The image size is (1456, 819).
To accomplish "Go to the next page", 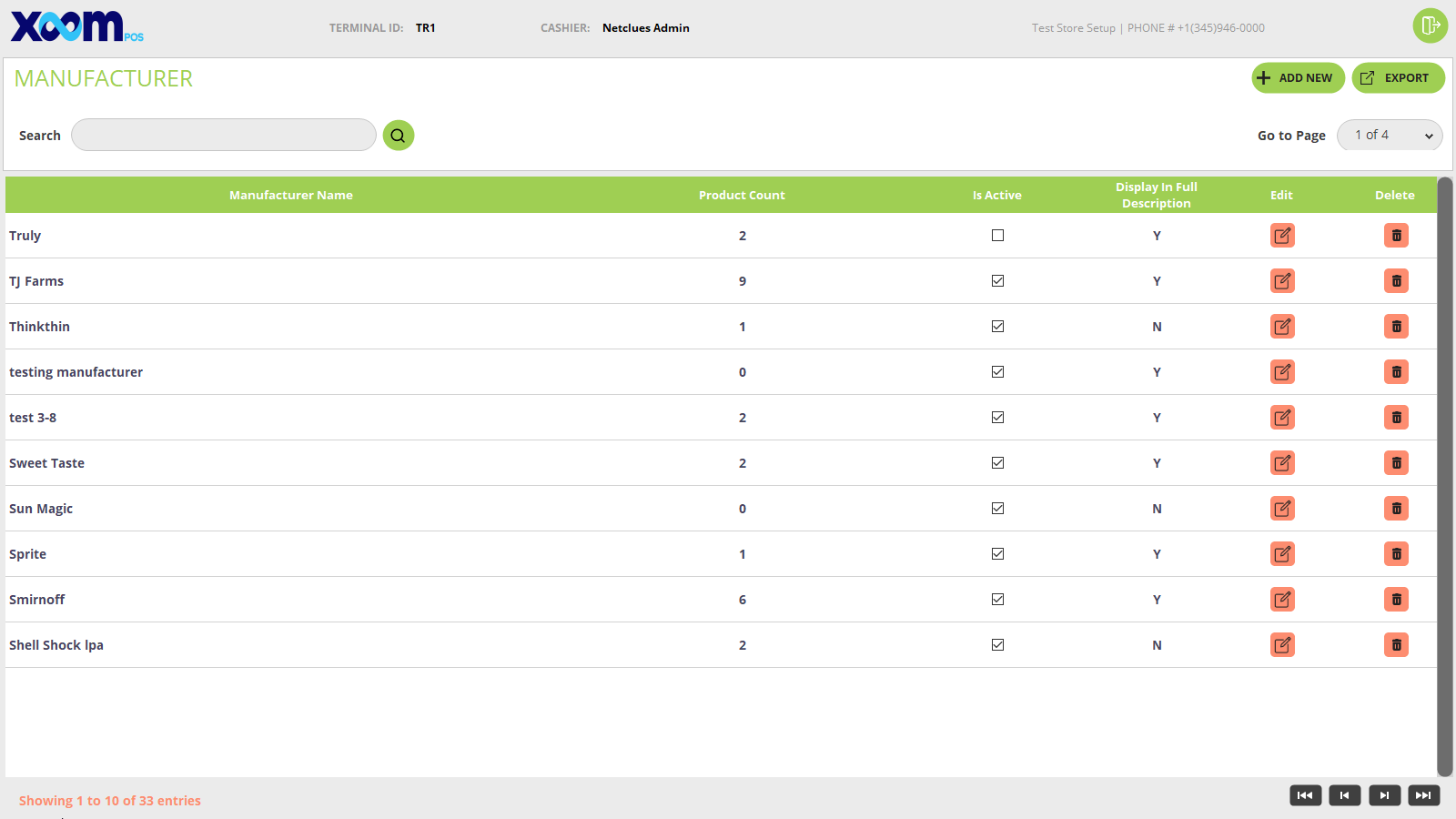I will click(1384, 795).
